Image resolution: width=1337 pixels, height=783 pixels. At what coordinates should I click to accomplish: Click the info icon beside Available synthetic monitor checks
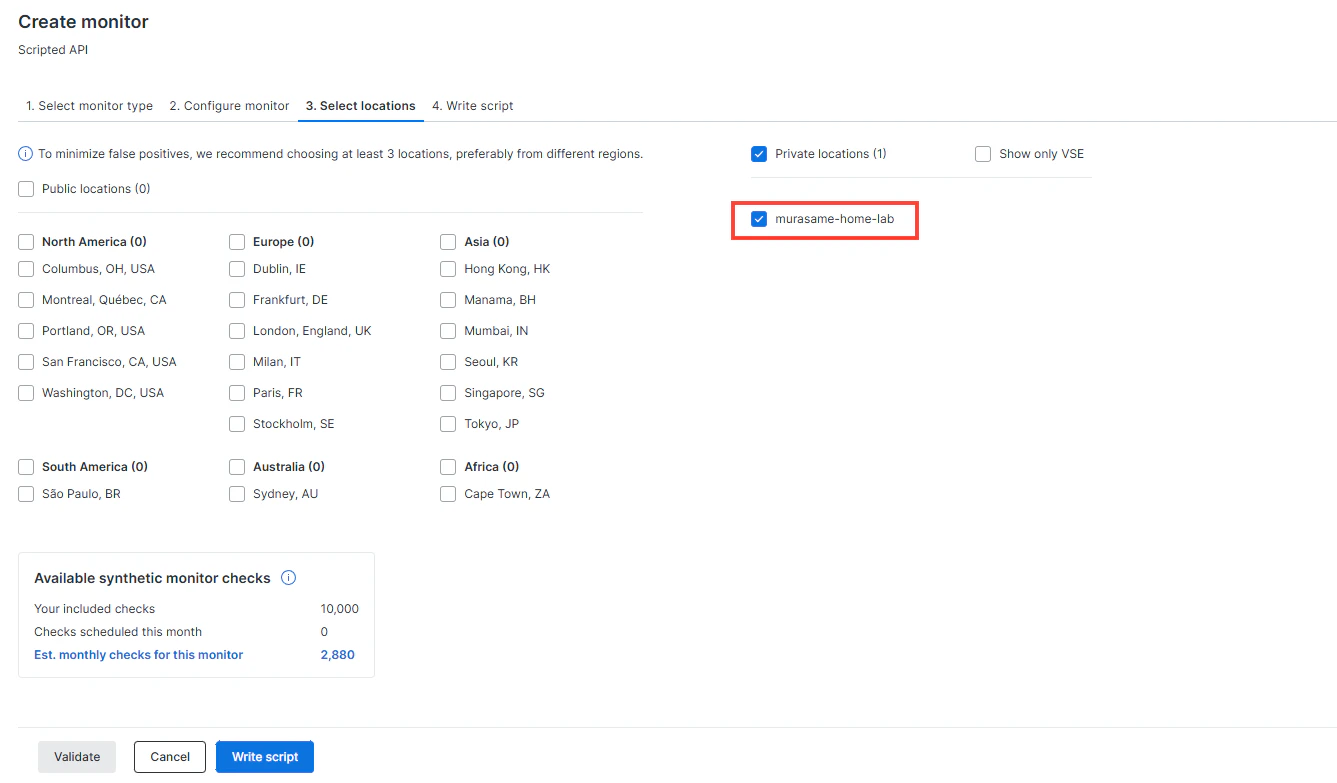point(288,578)
